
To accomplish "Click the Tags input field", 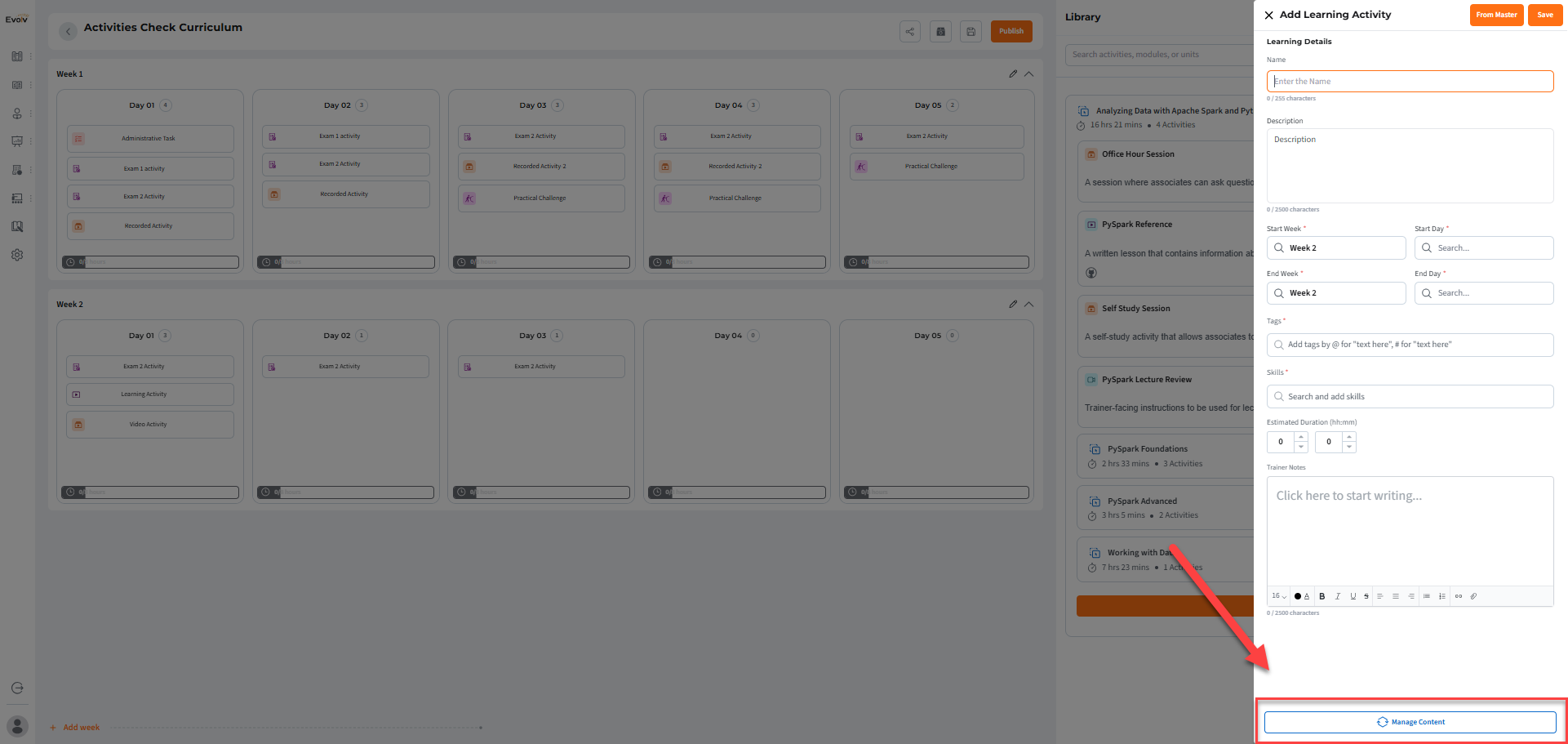I will pos(1410,345).
